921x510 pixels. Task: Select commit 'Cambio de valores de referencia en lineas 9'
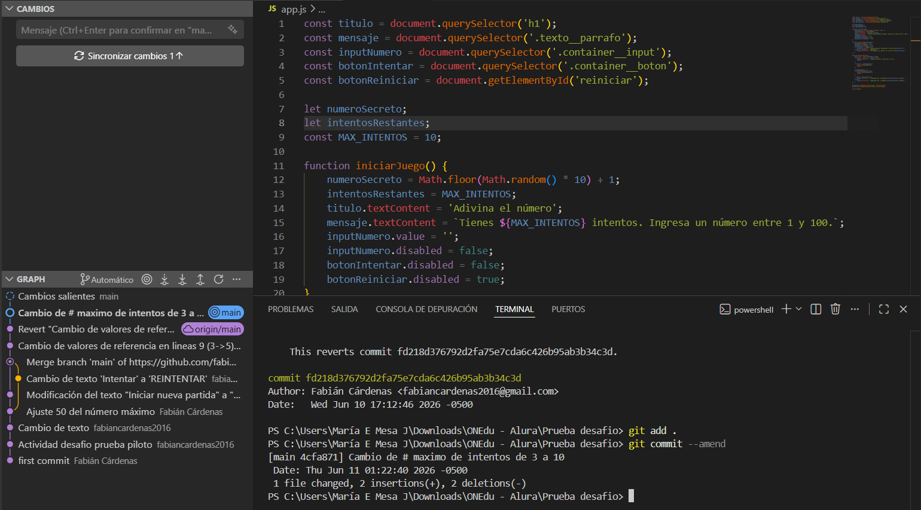[x=126, y=346]
